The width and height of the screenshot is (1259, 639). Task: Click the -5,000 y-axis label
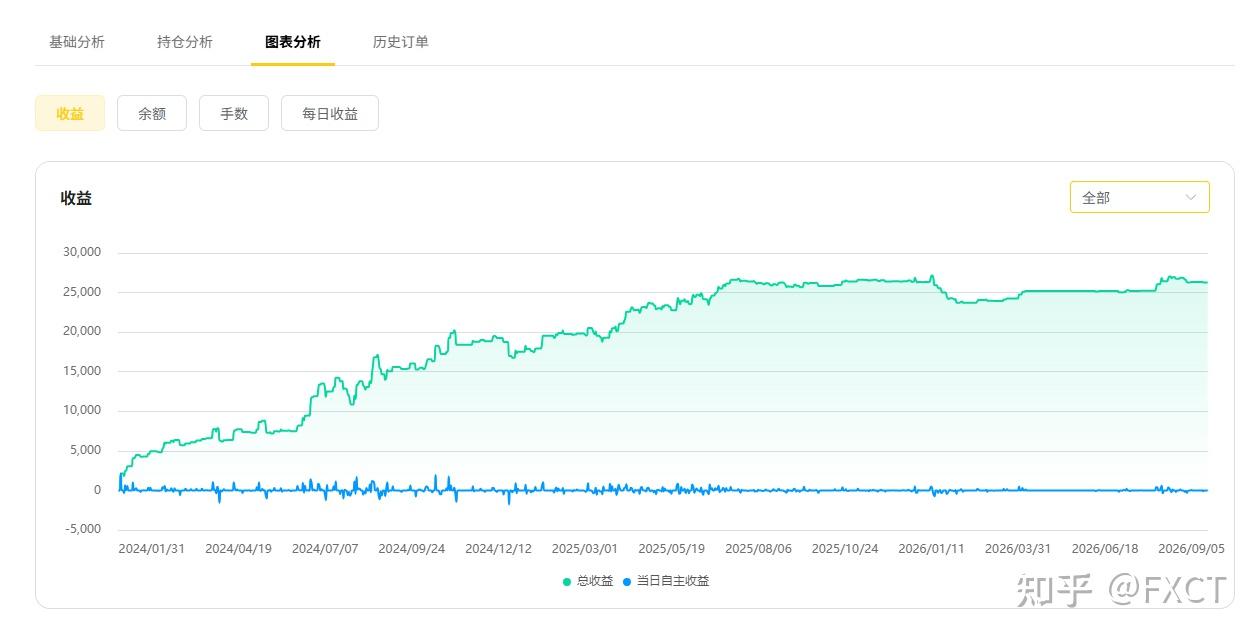click(83, 529)
